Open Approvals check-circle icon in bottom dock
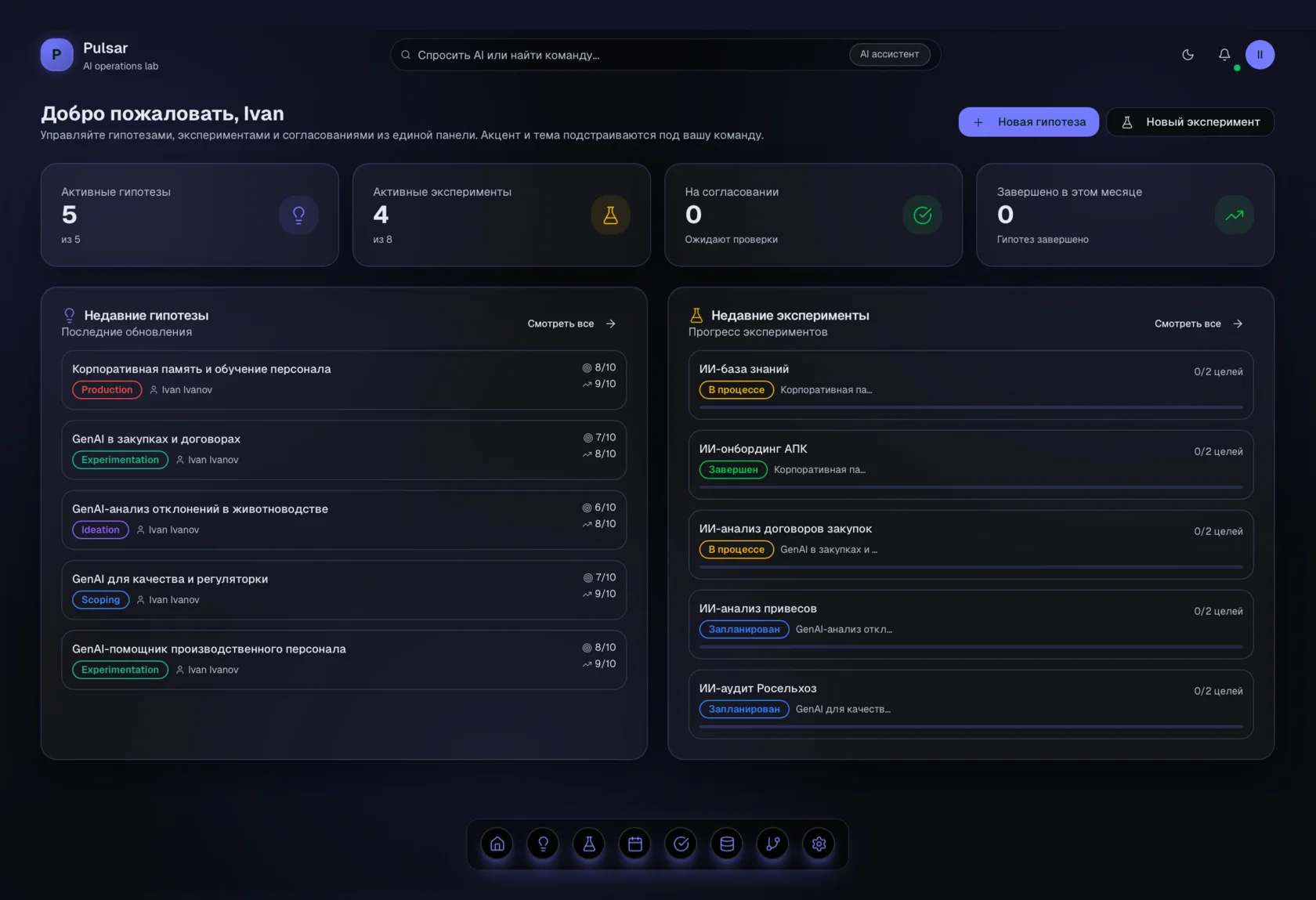 [x=681, y=844]
